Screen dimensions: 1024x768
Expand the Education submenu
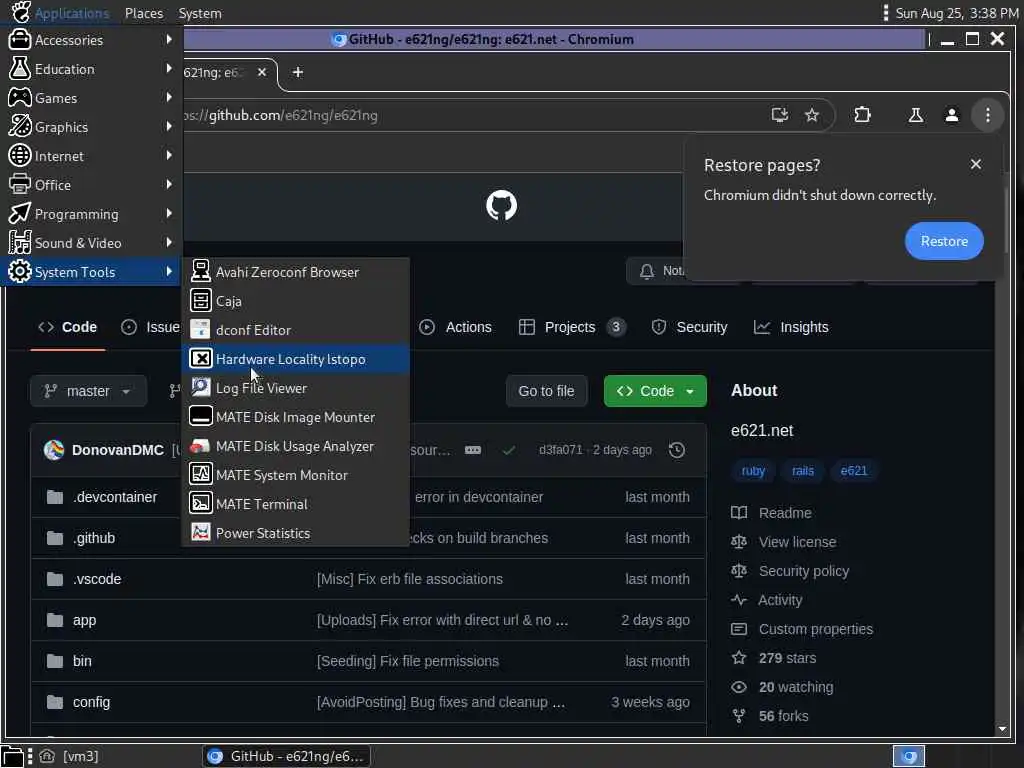(91, 69)
